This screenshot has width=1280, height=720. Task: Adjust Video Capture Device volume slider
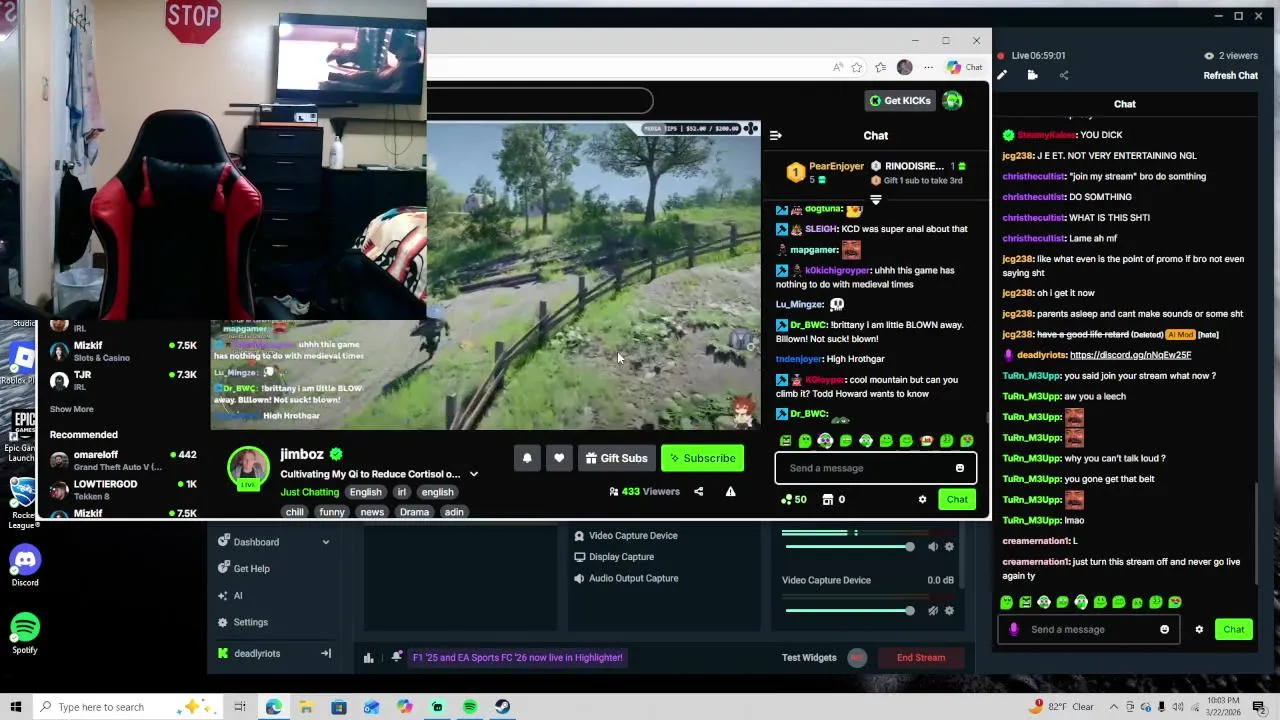coord(909,611)
